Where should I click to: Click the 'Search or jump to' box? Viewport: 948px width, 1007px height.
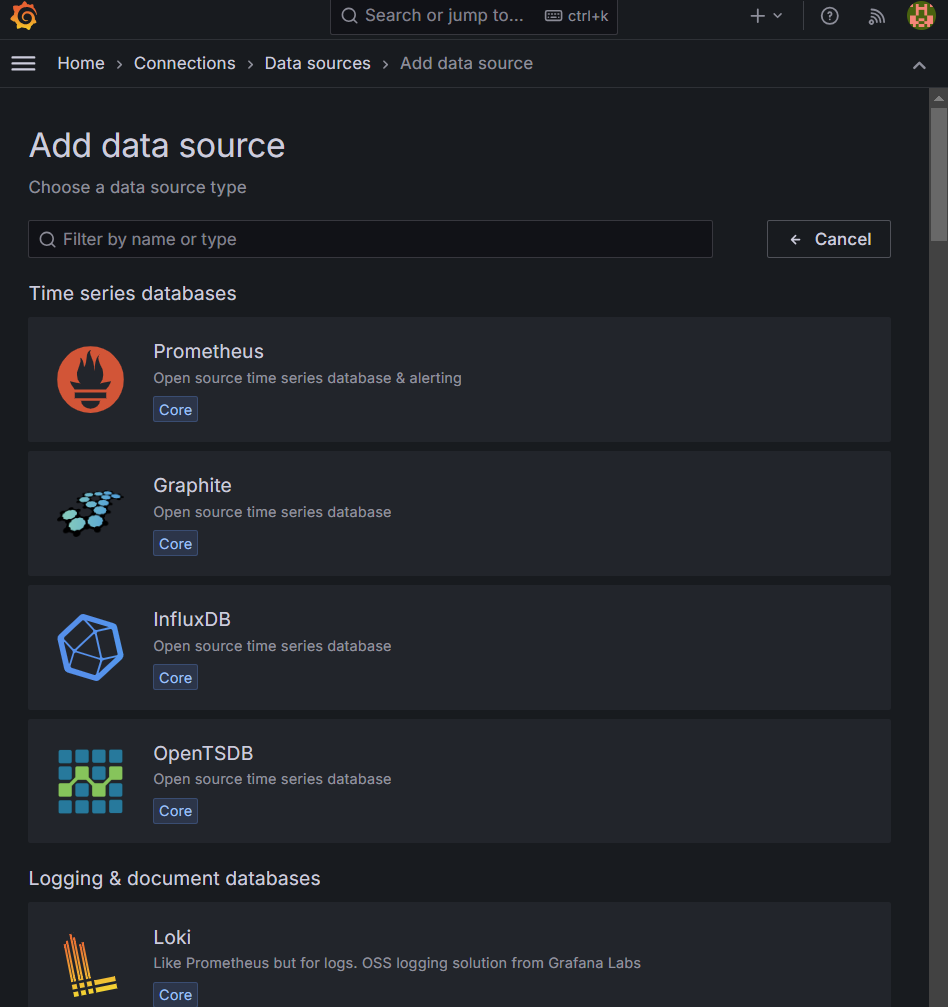point(474,16)
